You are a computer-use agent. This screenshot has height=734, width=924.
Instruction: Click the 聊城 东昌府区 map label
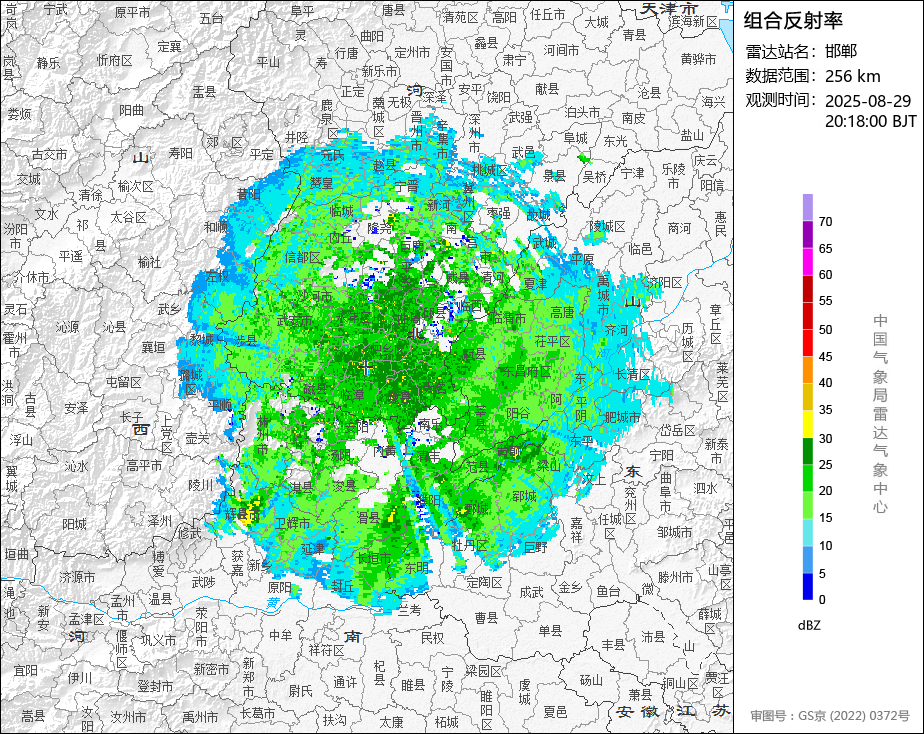click(x=526, y=371)
